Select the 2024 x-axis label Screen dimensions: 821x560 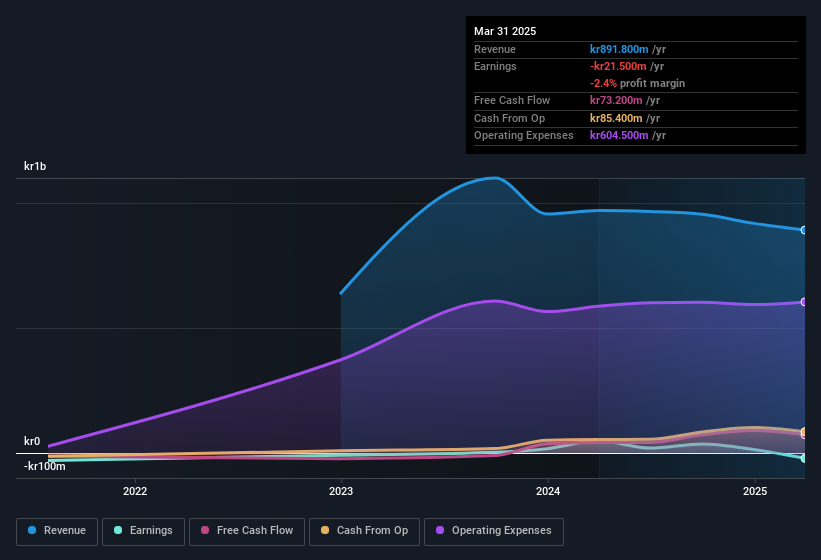tap(548, 491)
